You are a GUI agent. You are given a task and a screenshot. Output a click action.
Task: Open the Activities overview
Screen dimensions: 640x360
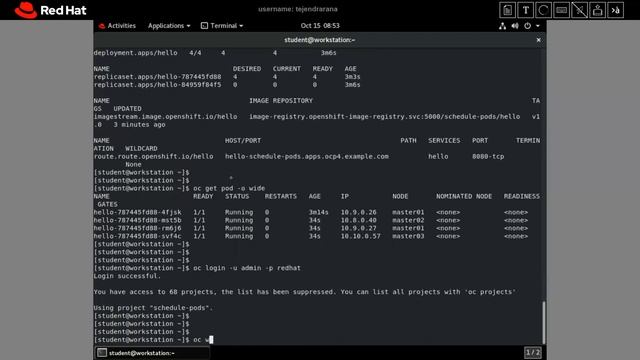click(x=117, y=26)
